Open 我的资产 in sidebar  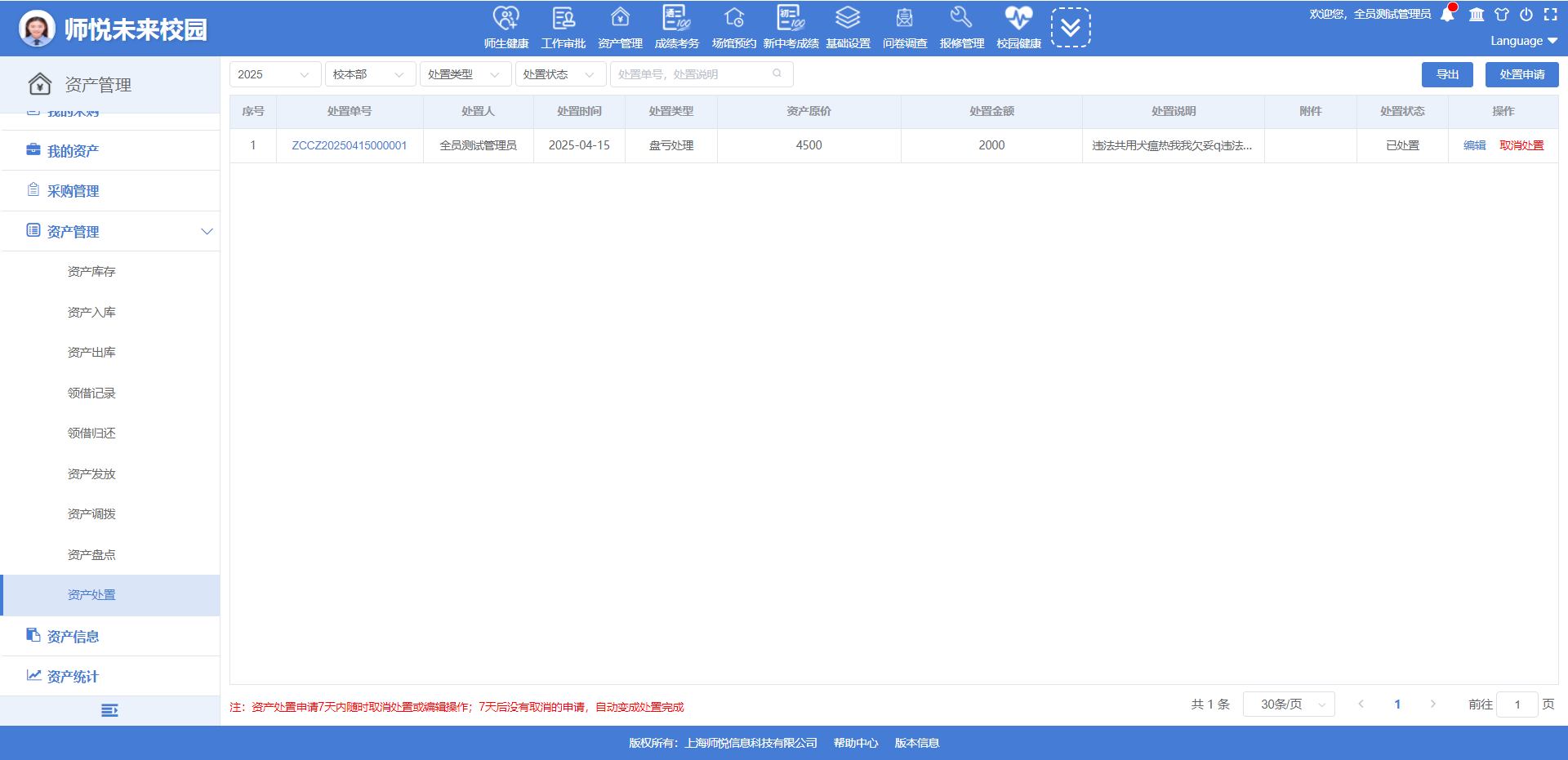click(x=110, y=151)
